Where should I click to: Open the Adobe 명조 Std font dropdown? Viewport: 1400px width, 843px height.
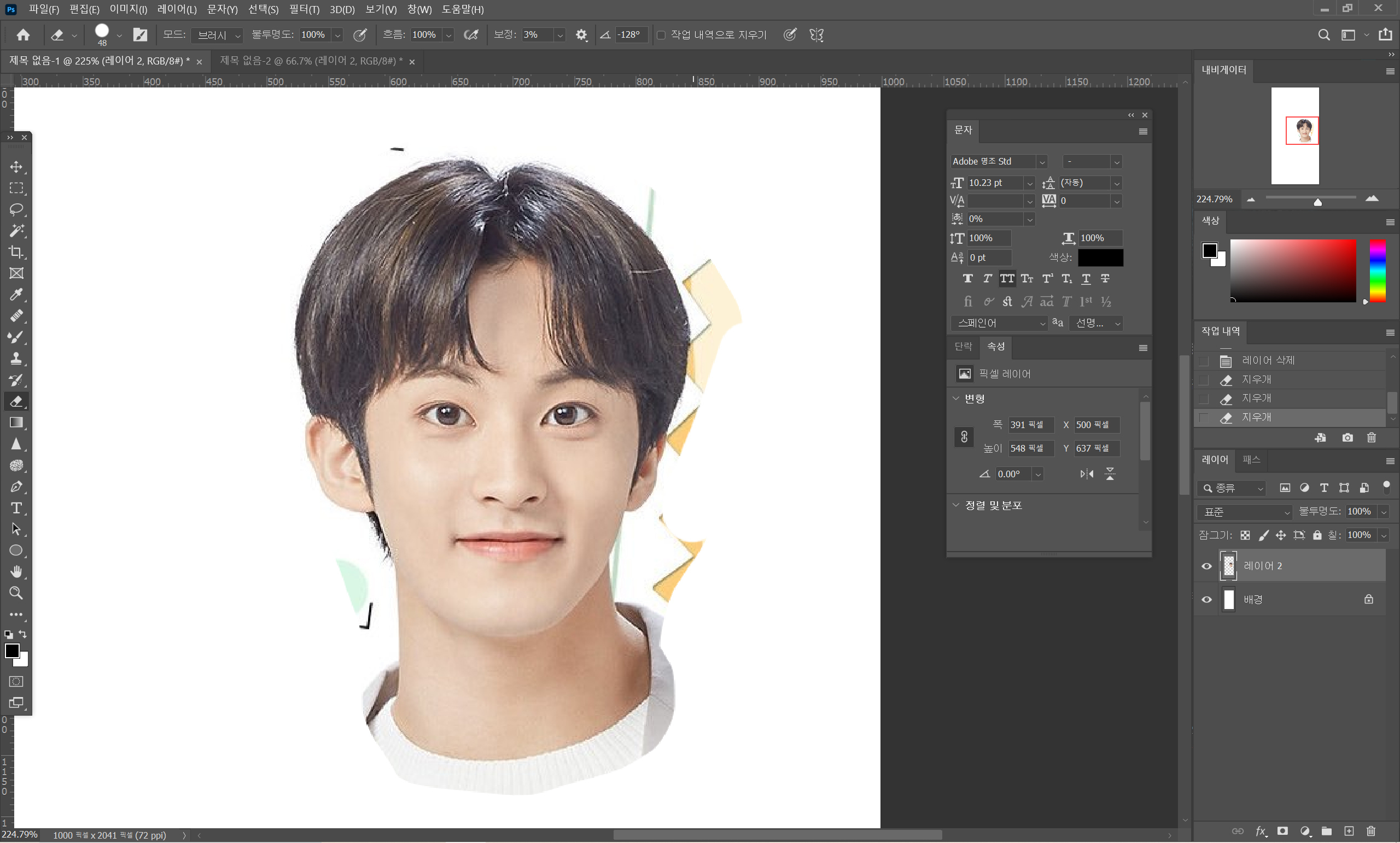coord(1041,162)
